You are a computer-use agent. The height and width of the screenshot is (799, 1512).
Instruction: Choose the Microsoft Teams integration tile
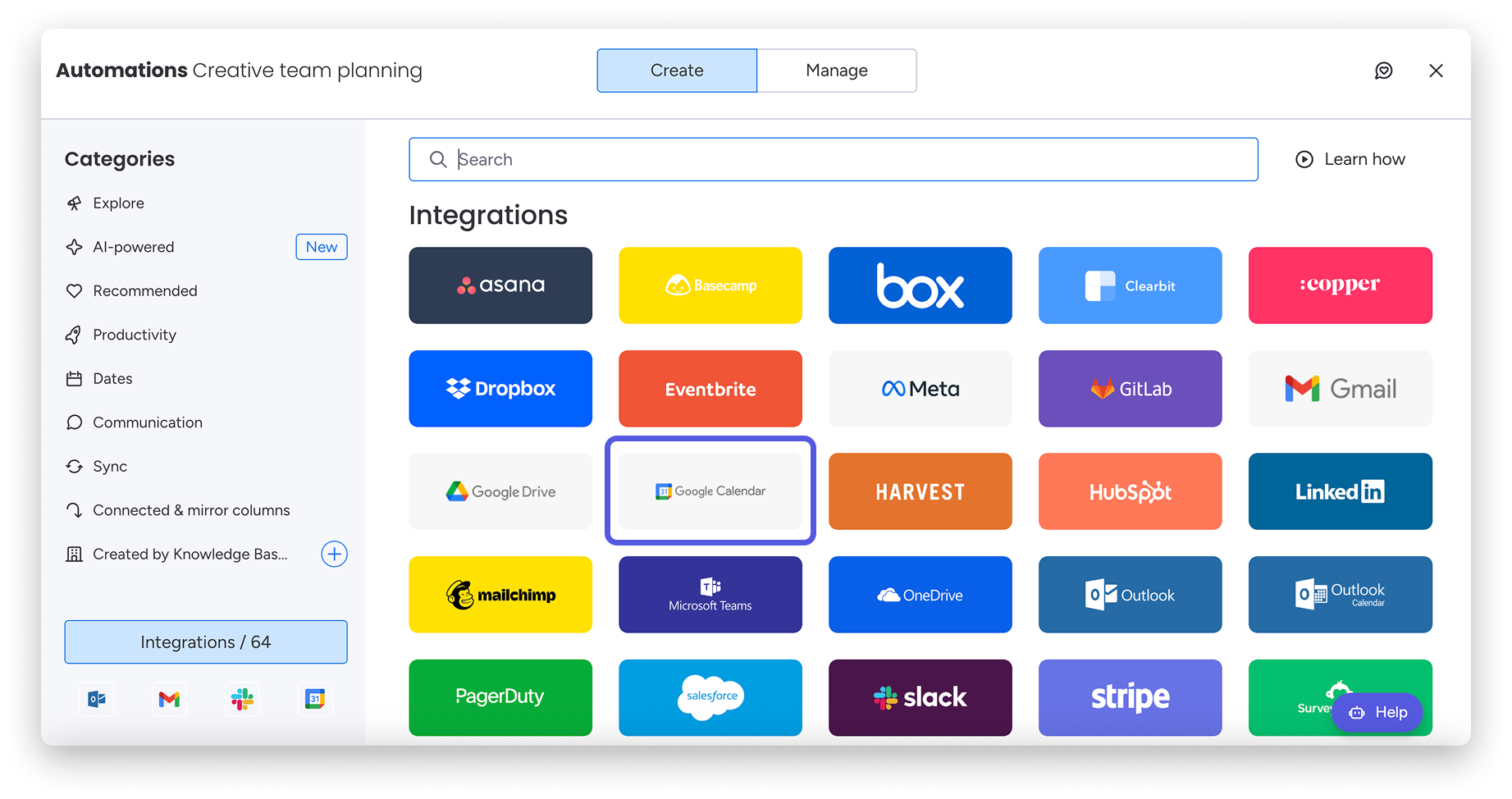[710, 595]
